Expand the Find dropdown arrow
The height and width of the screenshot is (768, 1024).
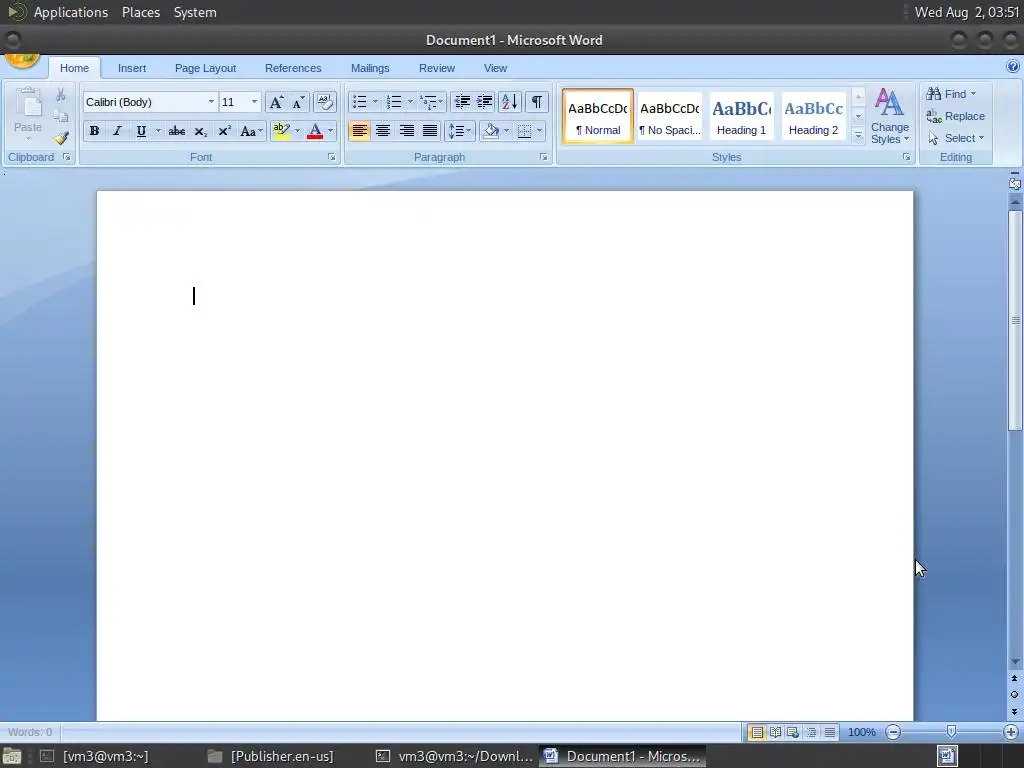[973, 94]
